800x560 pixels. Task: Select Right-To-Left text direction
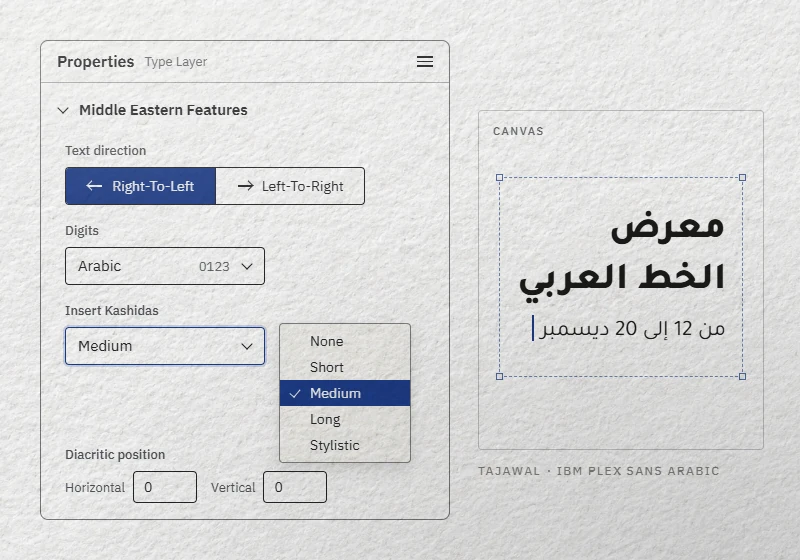coord(140,186)
